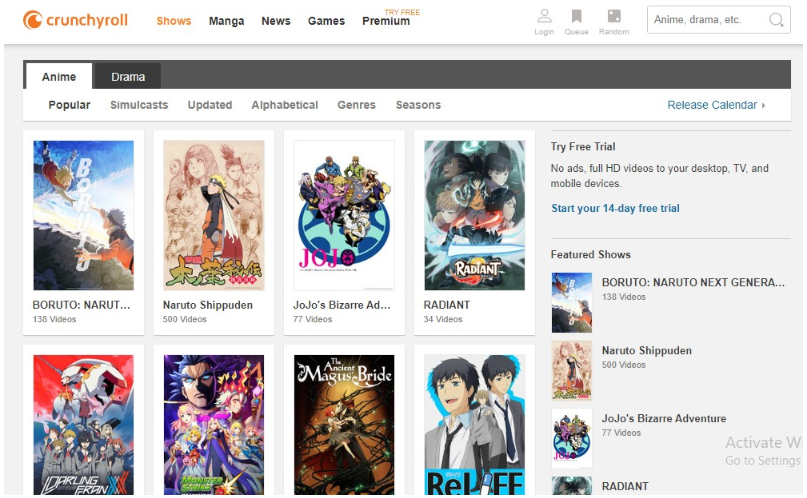Select the Simulcasts filter tab
807x498 pixels.
(x=139, y=105)
